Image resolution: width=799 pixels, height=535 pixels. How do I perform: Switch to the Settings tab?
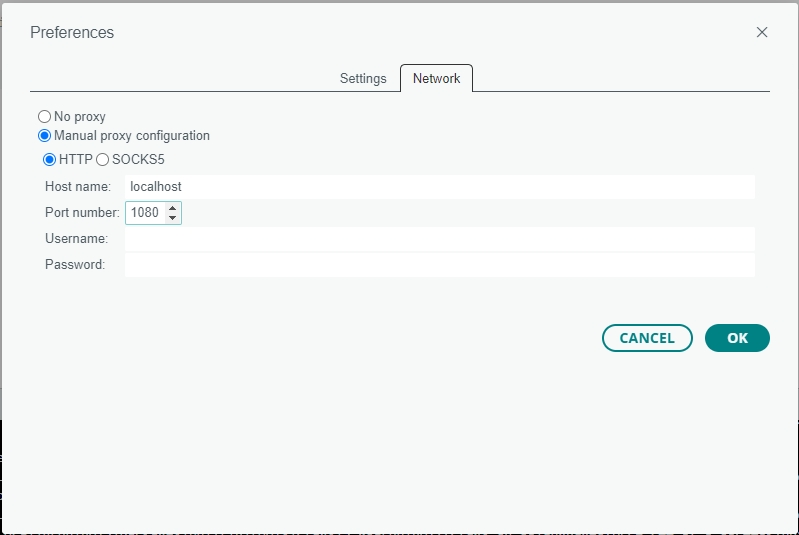(363, 78)
